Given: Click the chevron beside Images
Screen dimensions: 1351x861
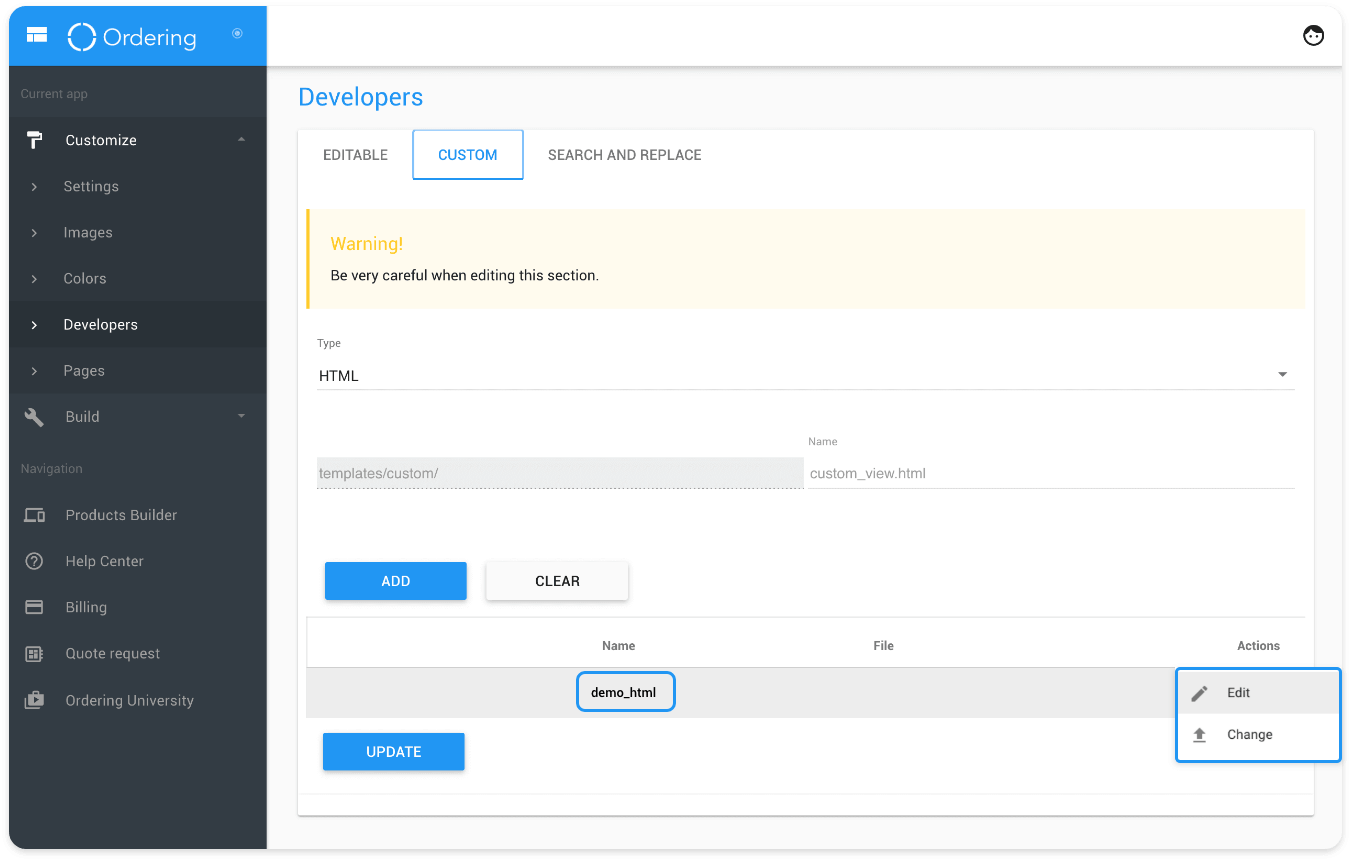Looking at the screenshot, I should coord(34,233).
